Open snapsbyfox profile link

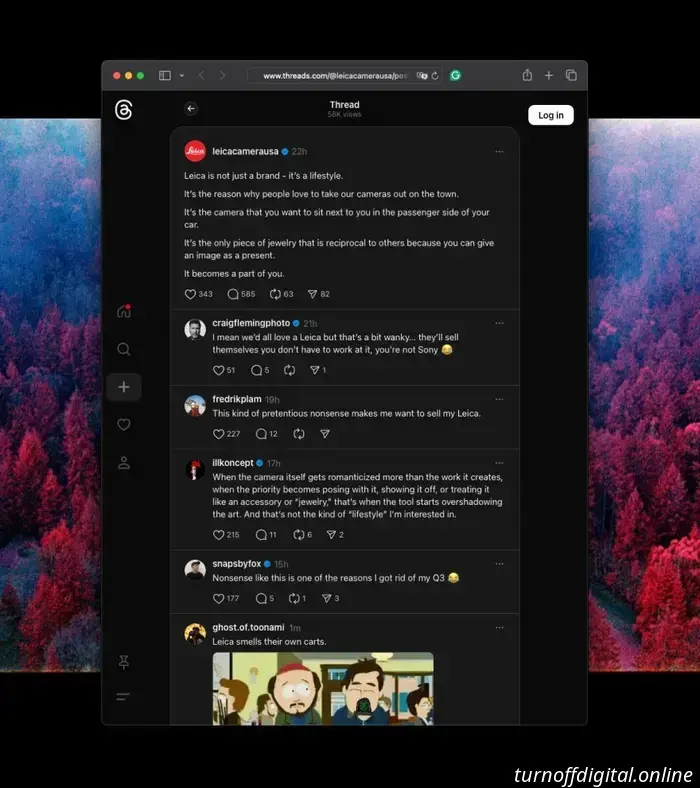pyautogui.click(x=237, y=563)
